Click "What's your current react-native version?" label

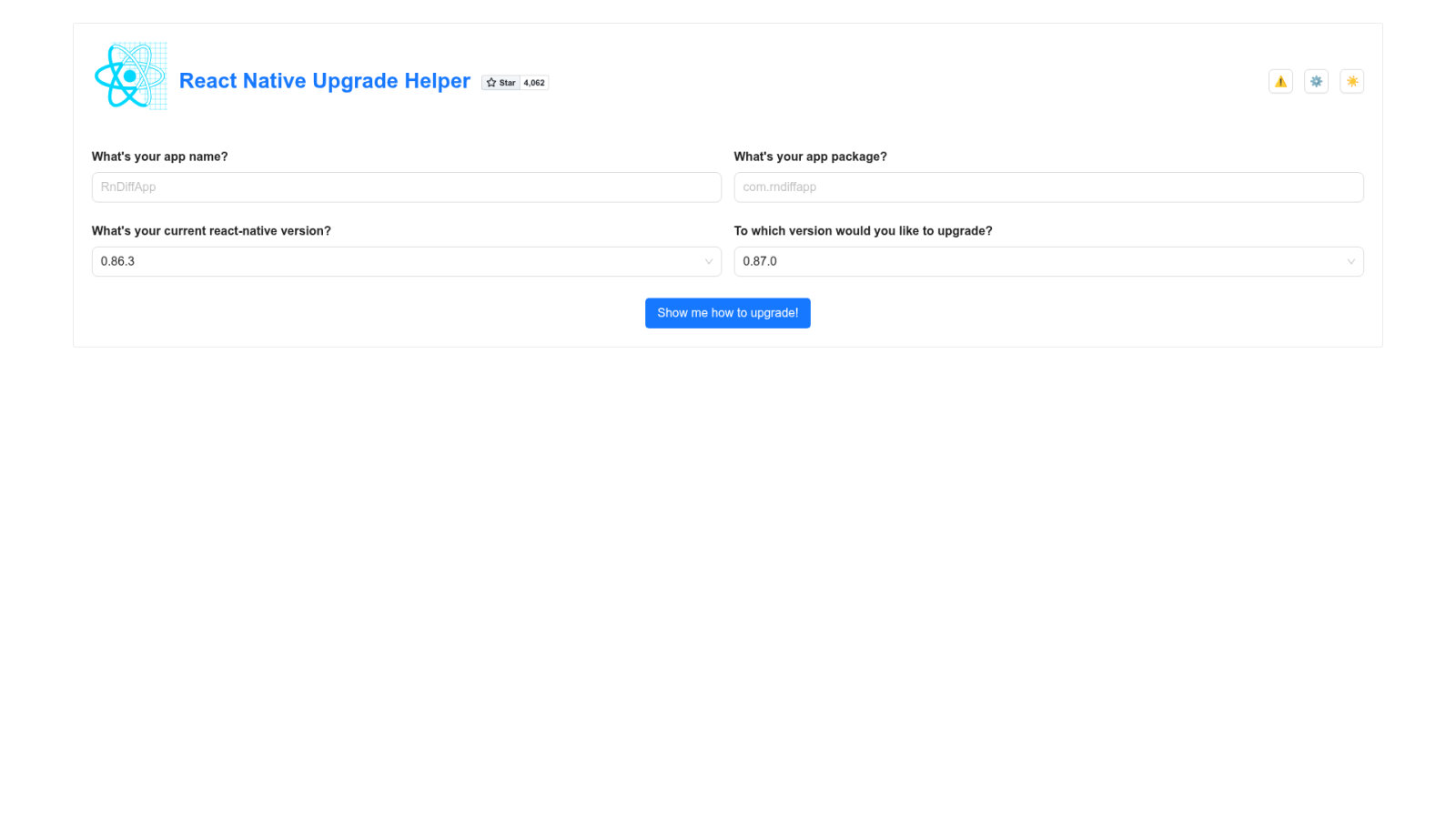pos(211,231)
